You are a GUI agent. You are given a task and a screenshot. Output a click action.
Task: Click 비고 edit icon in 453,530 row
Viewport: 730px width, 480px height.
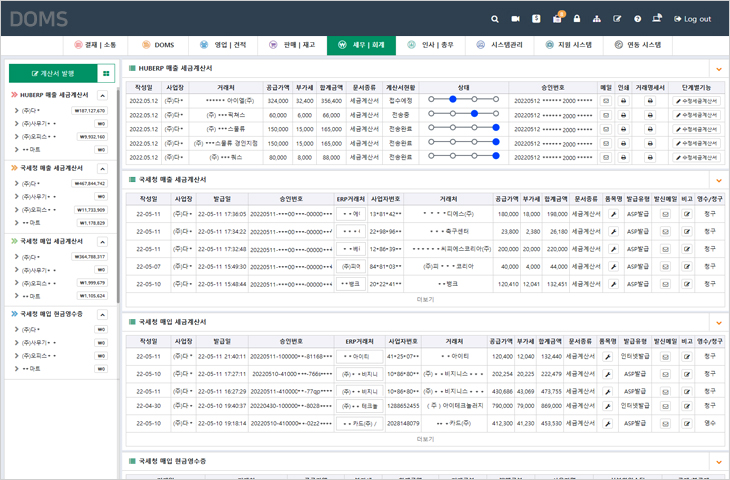click(687, 424)
